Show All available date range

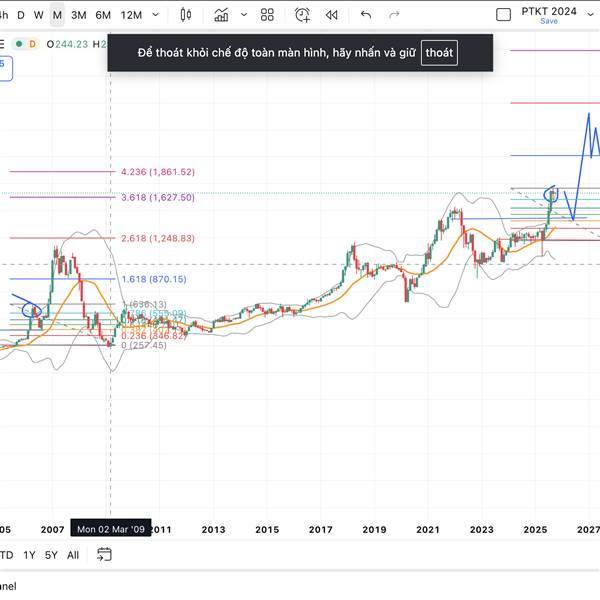point(72,555)
